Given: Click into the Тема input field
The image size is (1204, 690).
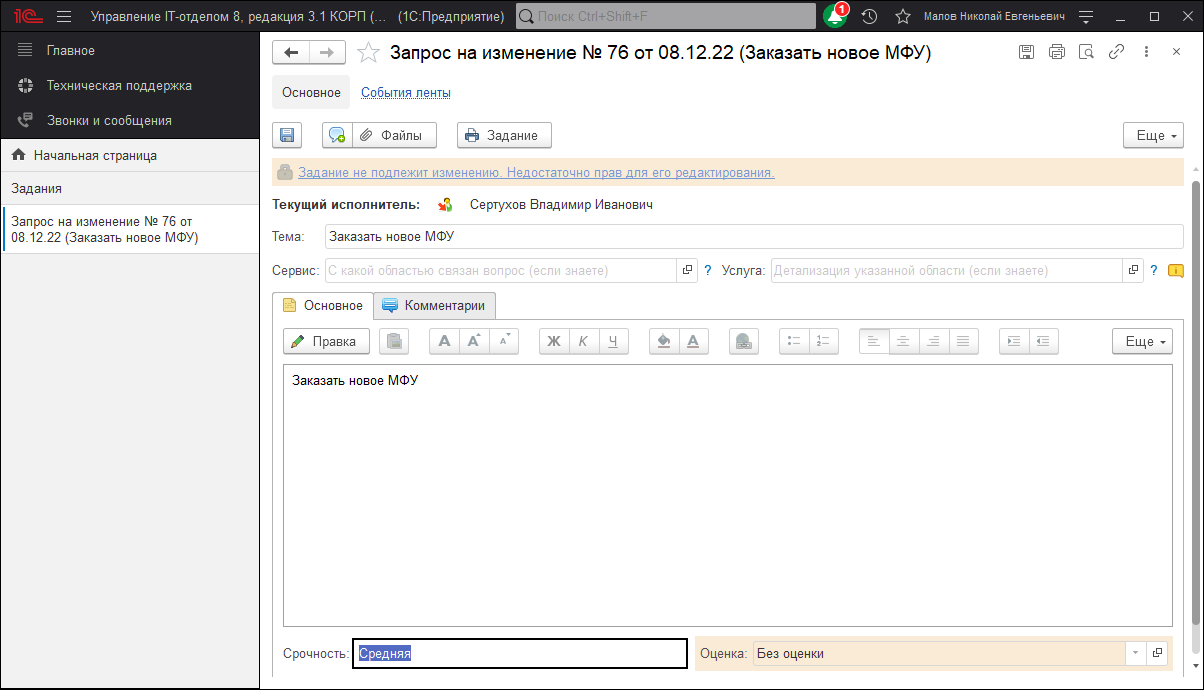Looking at the screenshot, I should tap(754, 236).
